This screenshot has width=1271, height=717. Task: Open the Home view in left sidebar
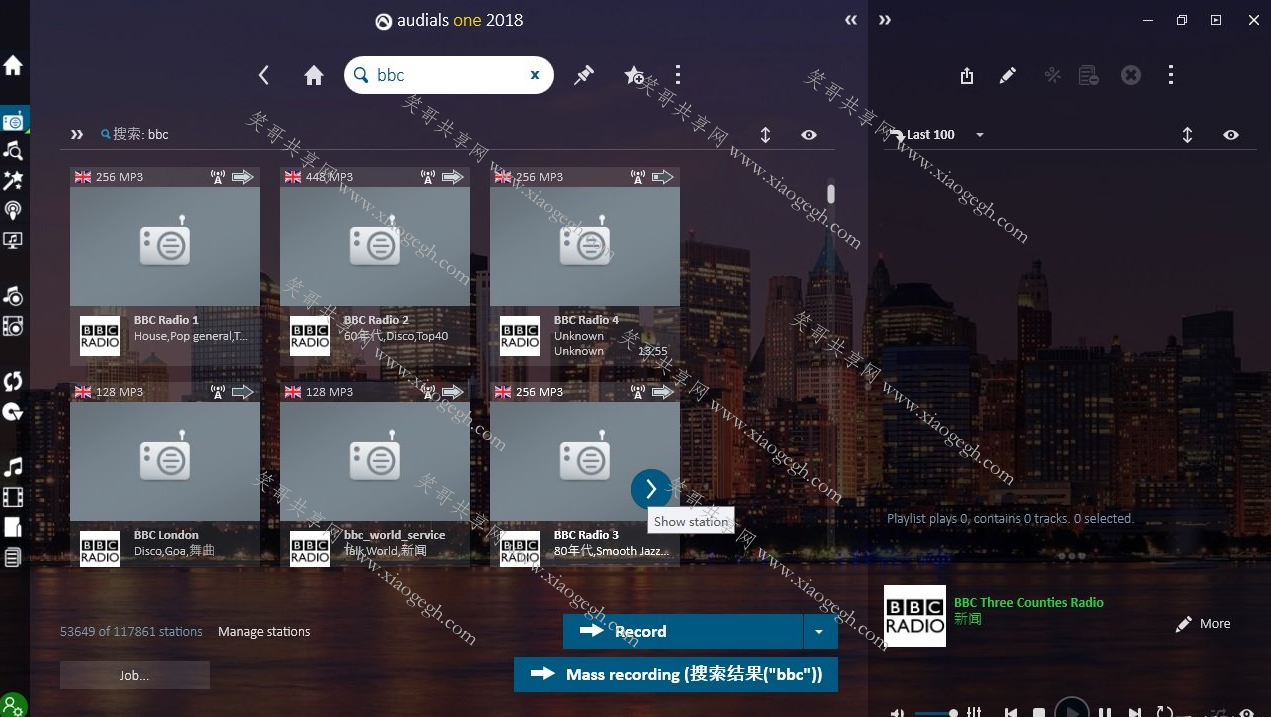[13, 66]
